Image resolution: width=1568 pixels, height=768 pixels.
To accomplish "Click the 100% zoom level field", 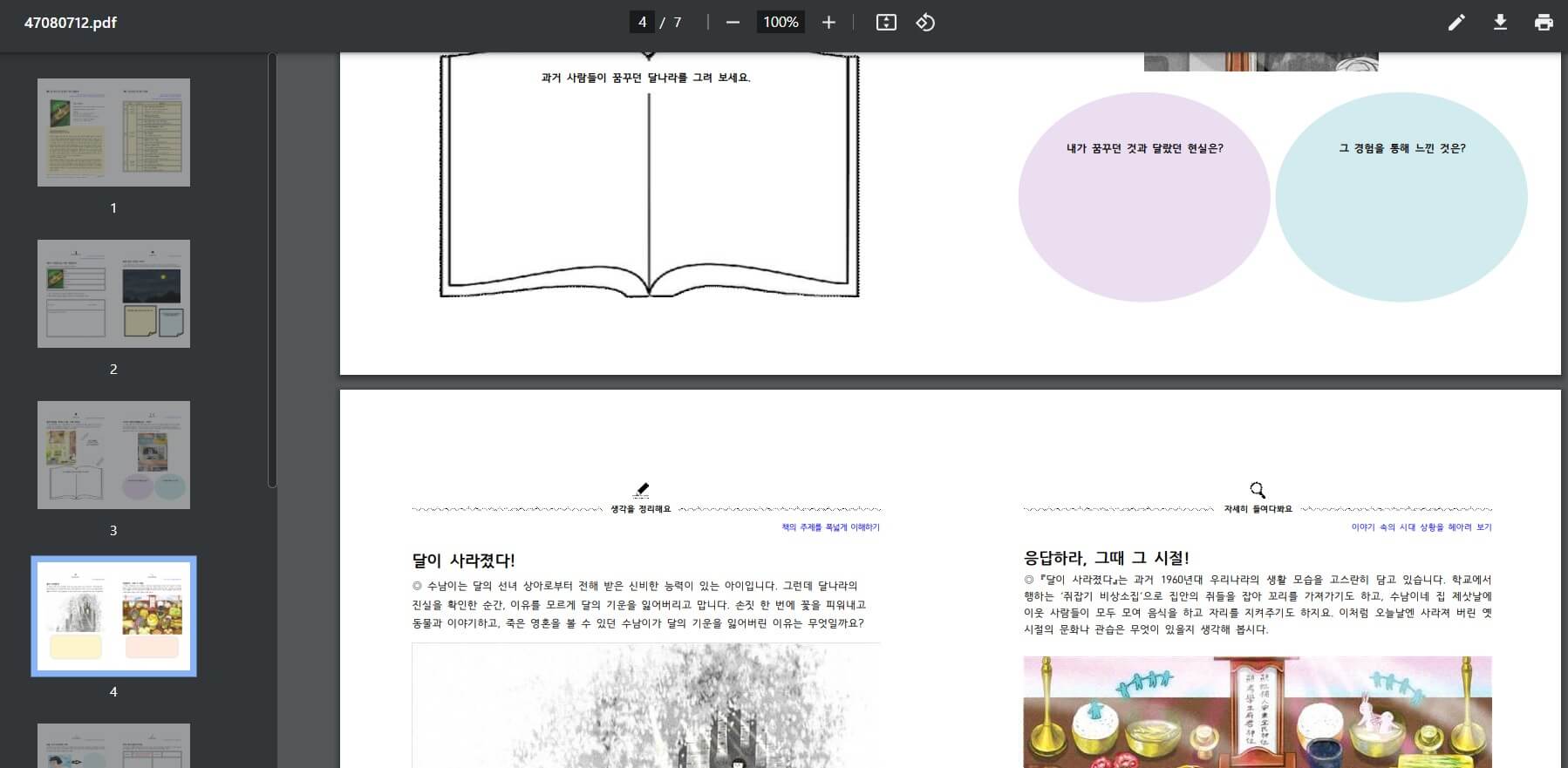I will click(x=781, y=22).
